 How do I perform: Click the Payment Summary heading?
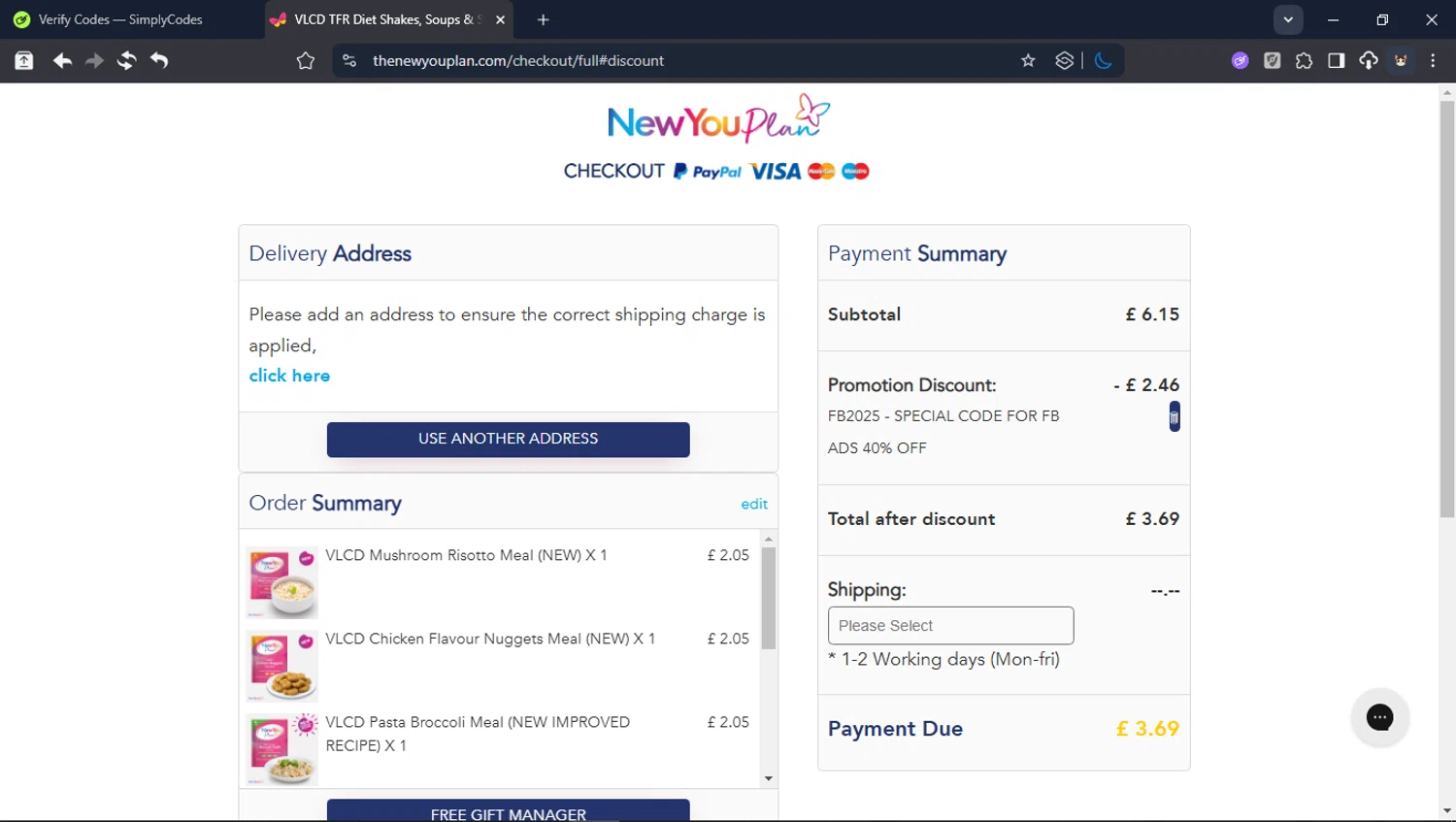click(917, 253)
